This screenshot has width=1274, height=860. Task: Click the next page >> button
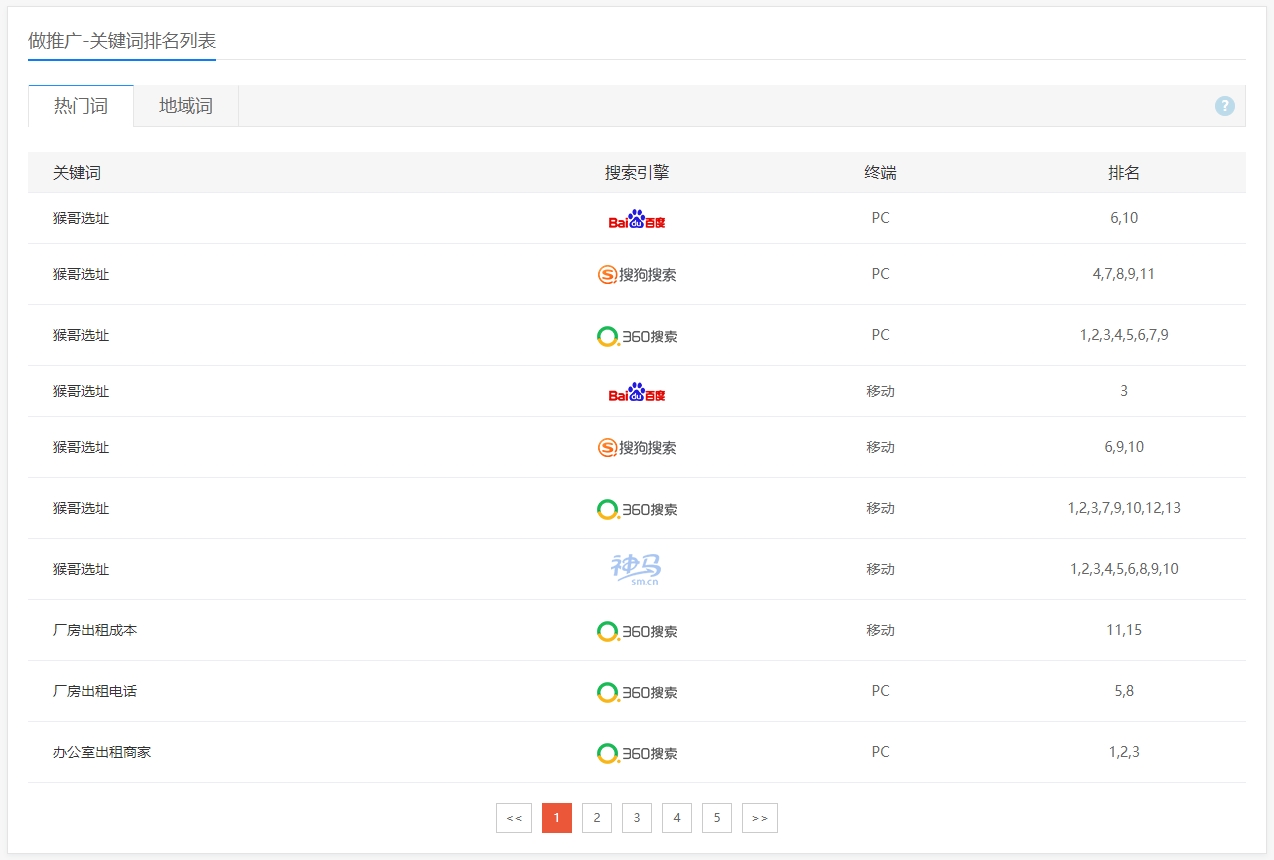click(x=760, y=818)
